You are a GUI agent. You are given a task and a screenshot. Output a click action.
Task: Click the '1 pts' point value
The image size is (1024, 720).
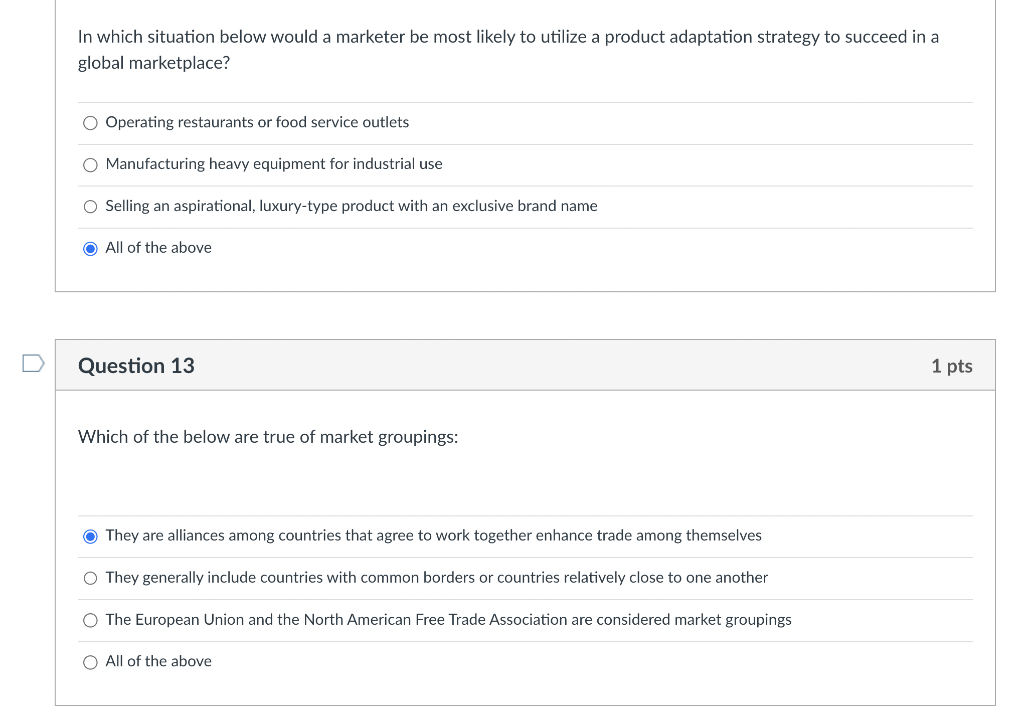tap(951, 366)
